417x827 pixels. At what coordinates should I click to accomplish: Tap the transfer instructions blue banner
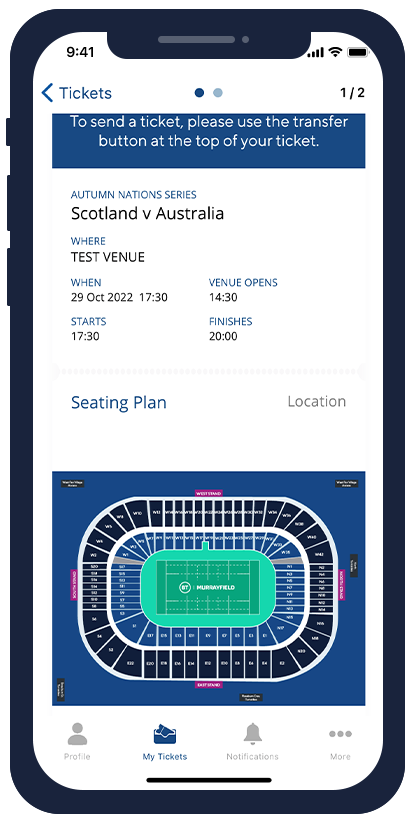(208, 140)
